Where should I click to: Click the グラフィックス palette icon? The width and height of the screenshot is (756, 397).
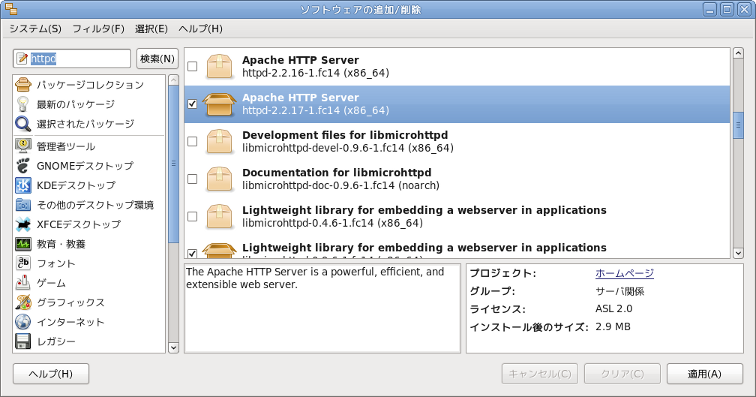pyautogui.click(x=23, y=302)
